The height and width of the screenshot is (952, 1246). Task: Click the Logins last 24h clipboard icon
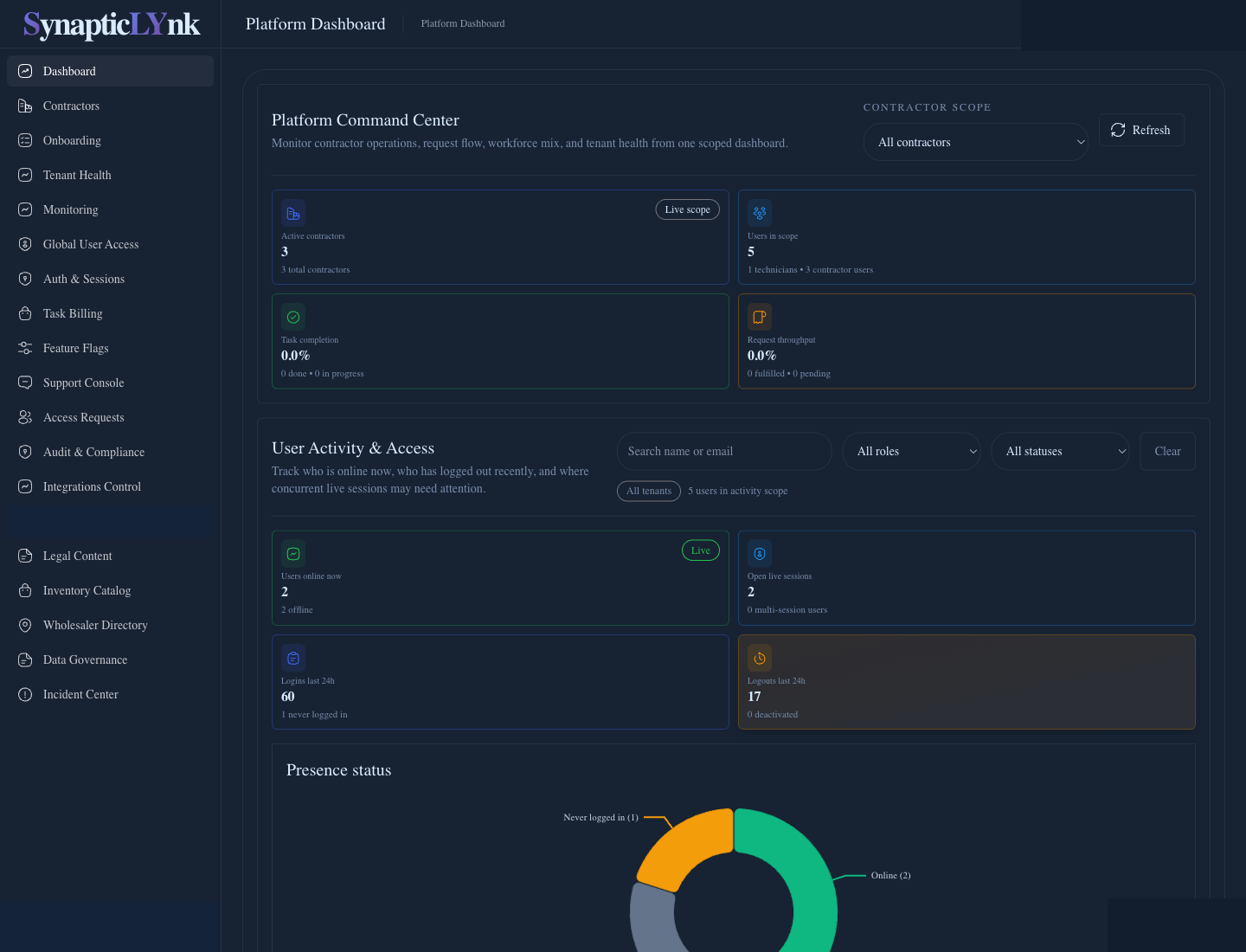[293, 658]
